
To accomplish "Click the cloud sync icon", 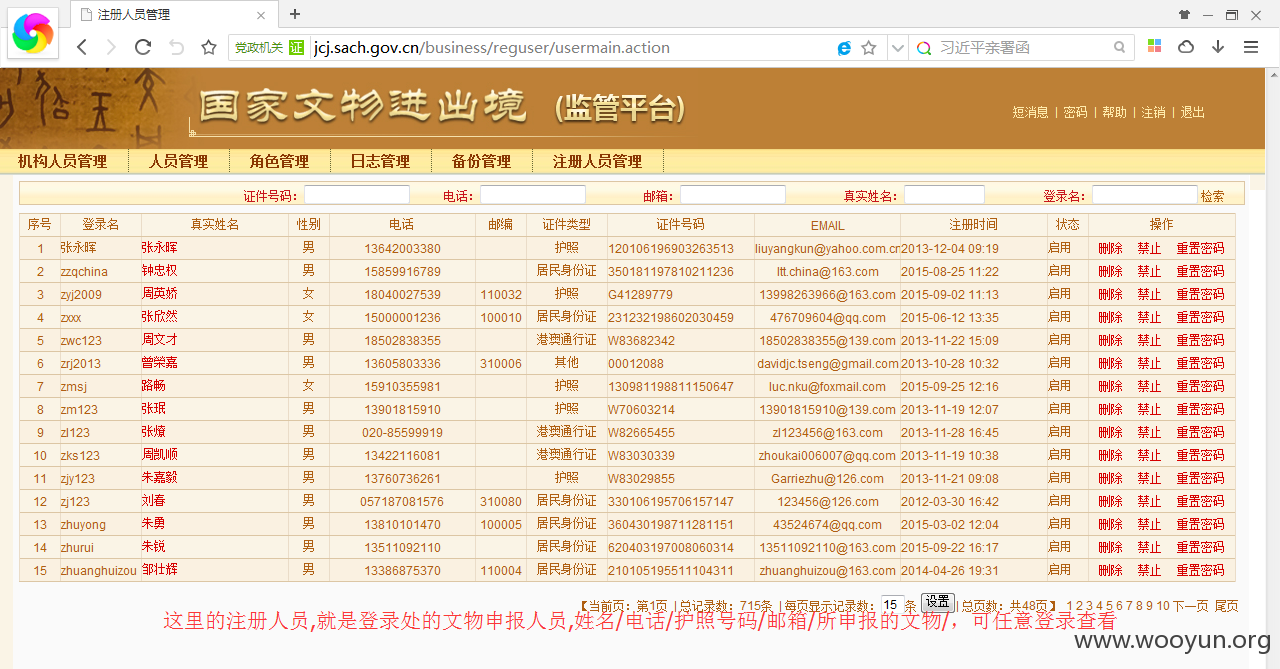I will pyautogui.click(x=1186, y=47).
